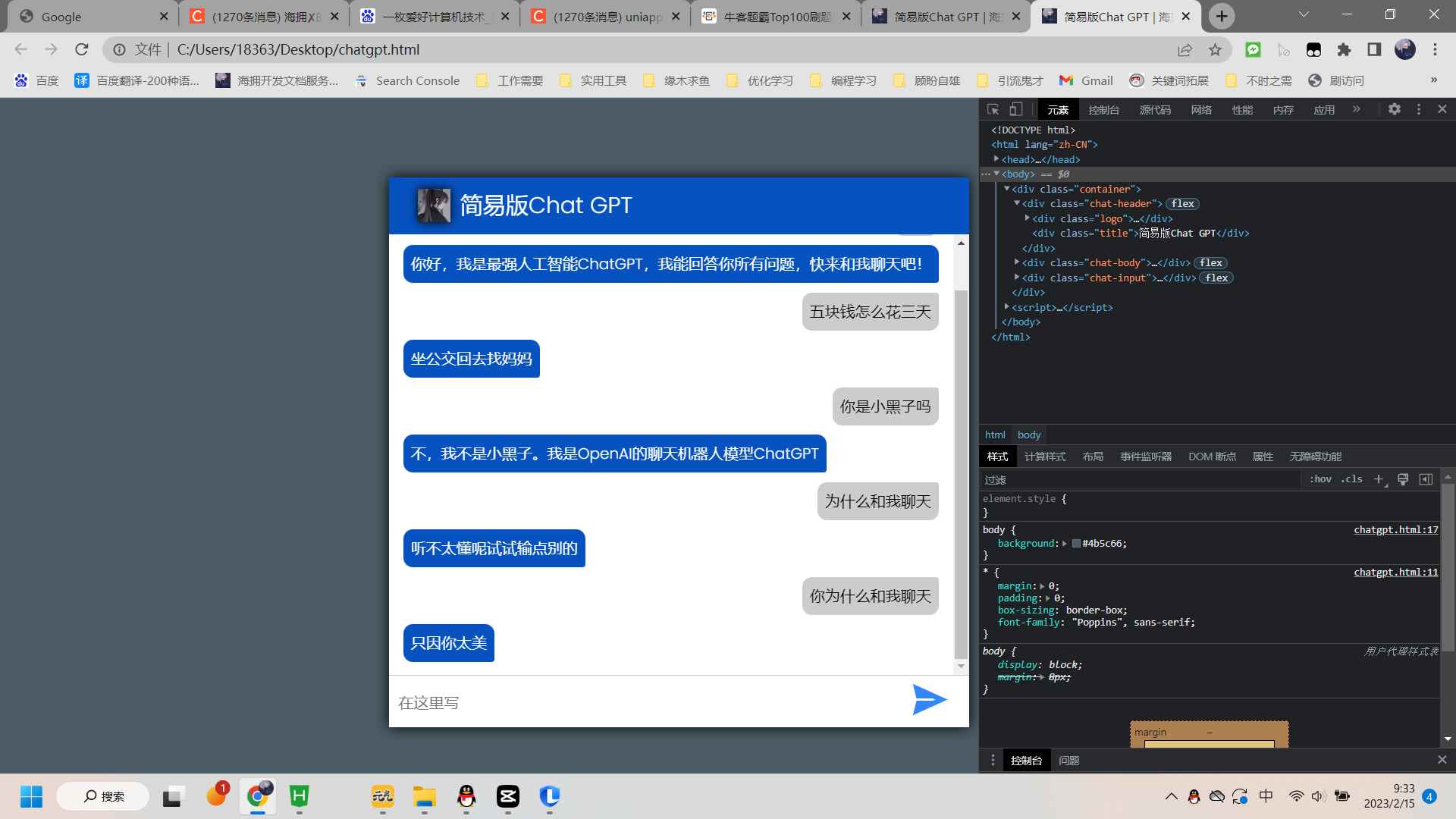Bookmark this page with star icon
The width and height of the screenshot is (1456, 819).
coord(1215,50)
